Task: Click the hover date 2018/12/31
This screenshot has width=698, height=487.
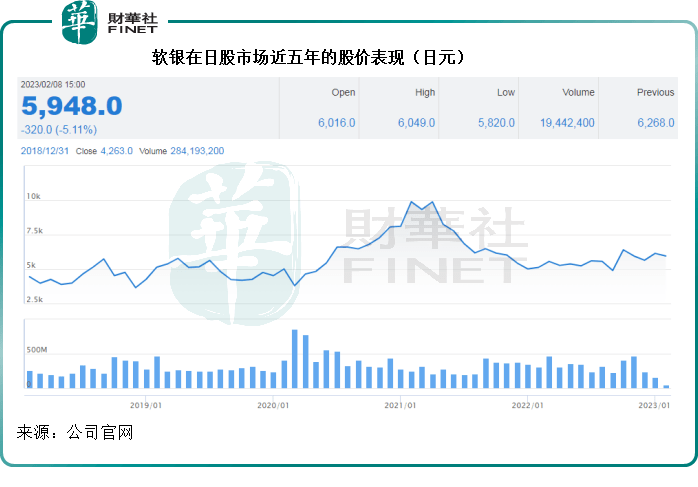Action: pos(45,151)
